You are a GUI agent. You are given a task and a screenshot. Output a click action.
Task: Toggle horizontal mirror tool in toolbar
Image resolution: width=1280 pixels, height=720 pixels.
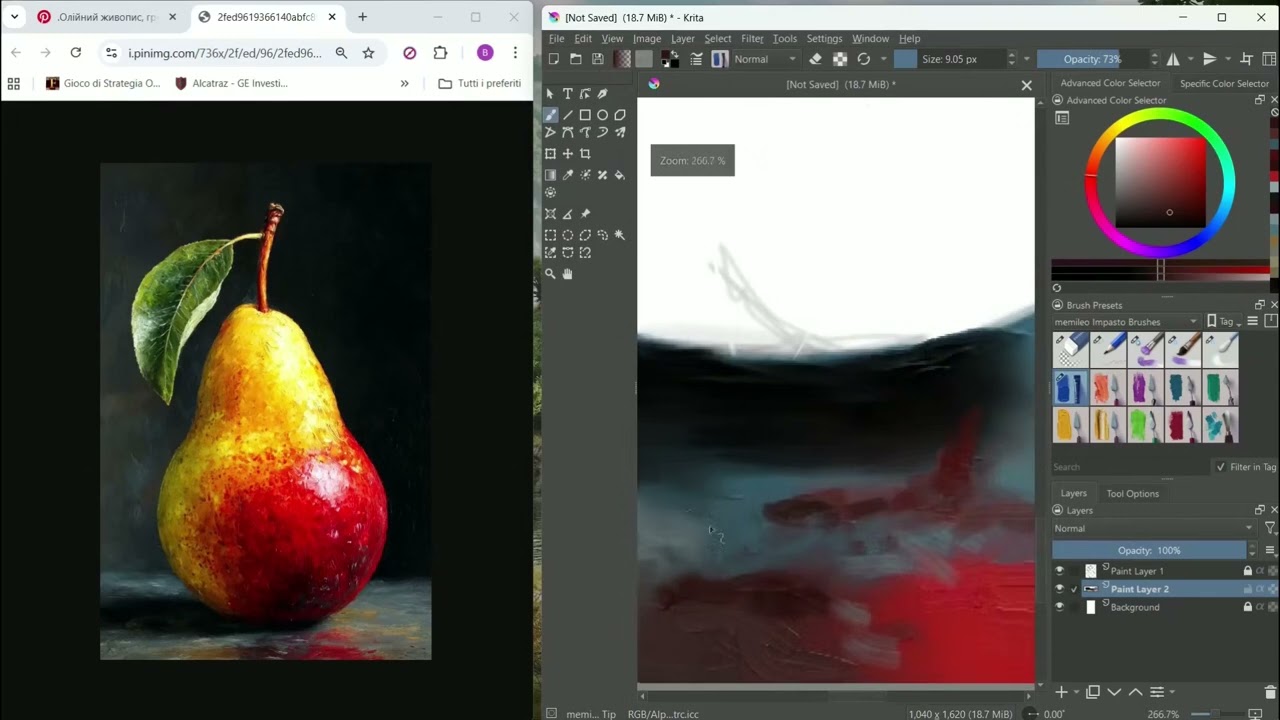pos(1173,59)
